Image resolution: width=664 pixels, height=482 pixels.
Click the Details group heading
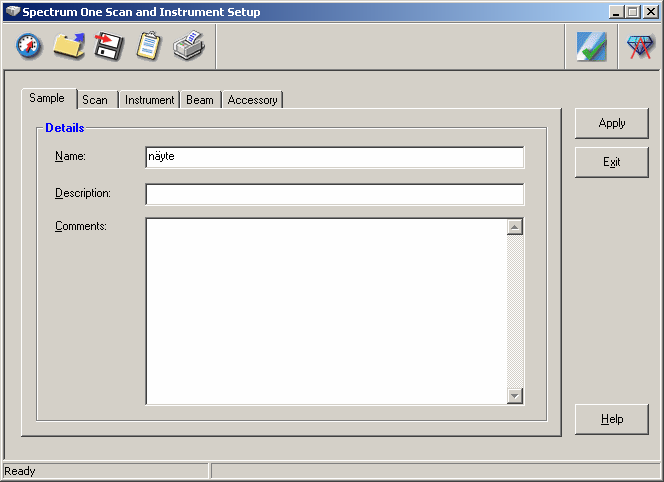coord(64,128)
